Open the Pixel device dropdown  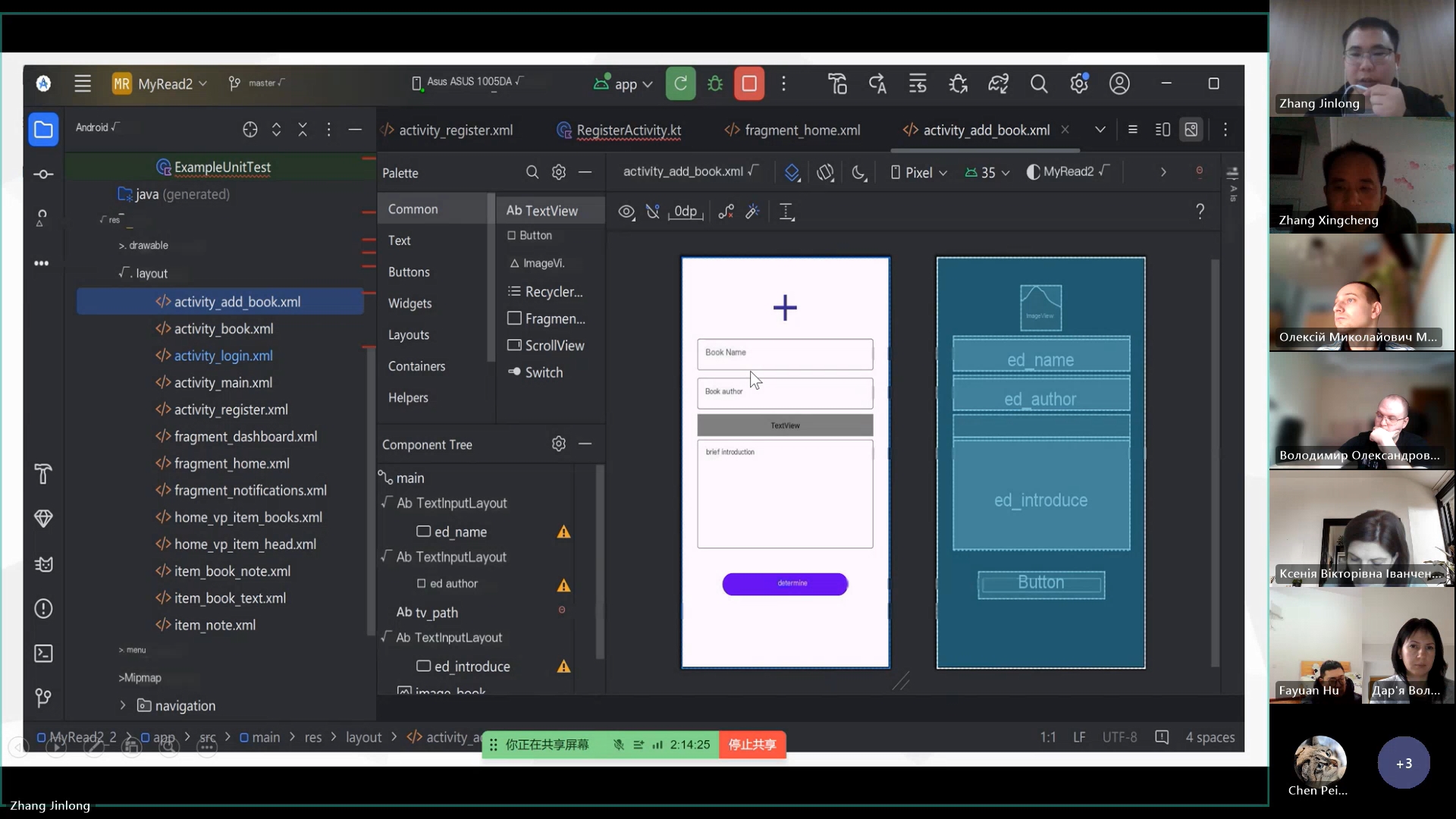pyautogui.click(x=918, y=173)
